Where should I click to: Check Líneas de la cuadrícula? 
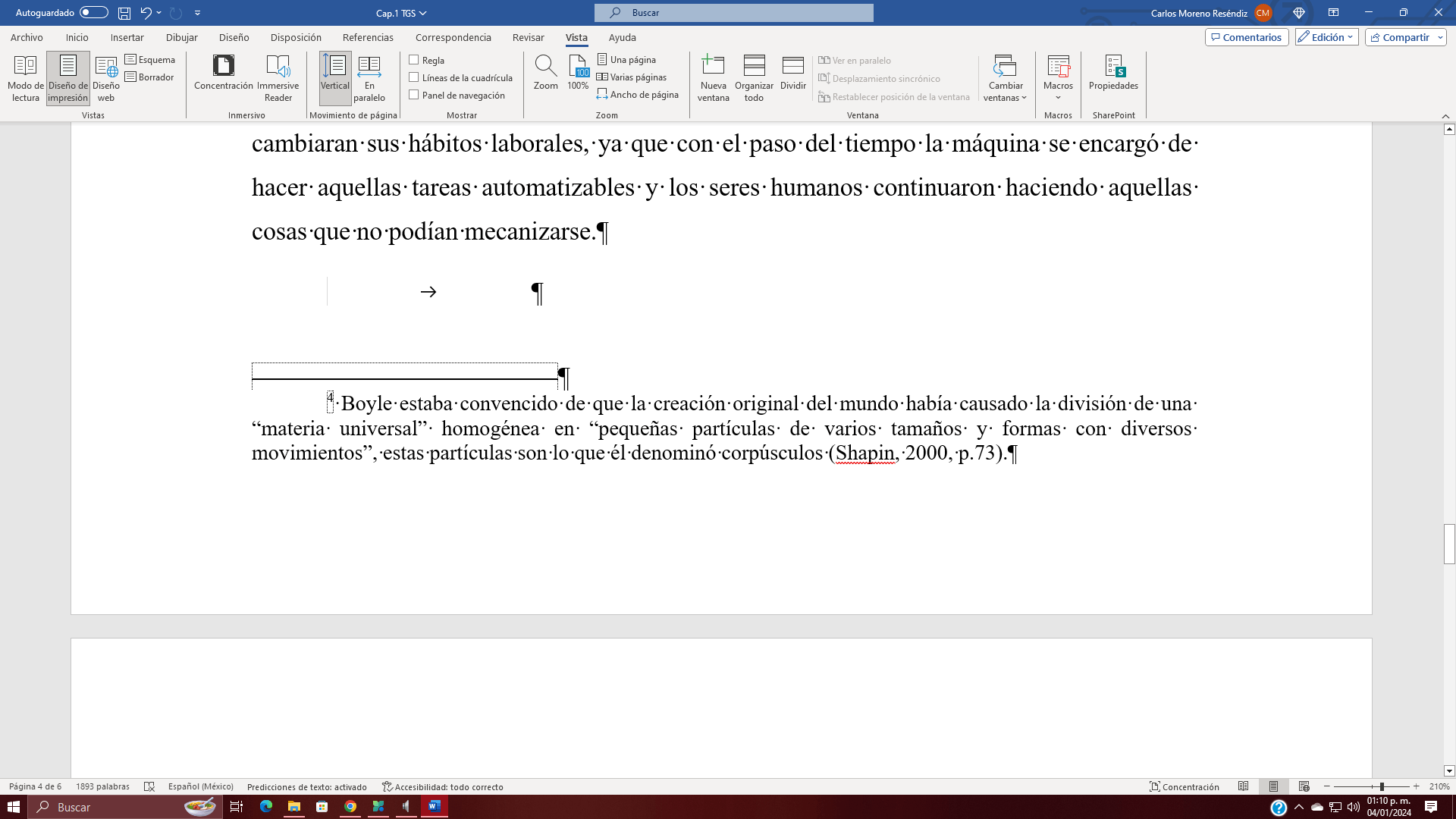point(414,77)
